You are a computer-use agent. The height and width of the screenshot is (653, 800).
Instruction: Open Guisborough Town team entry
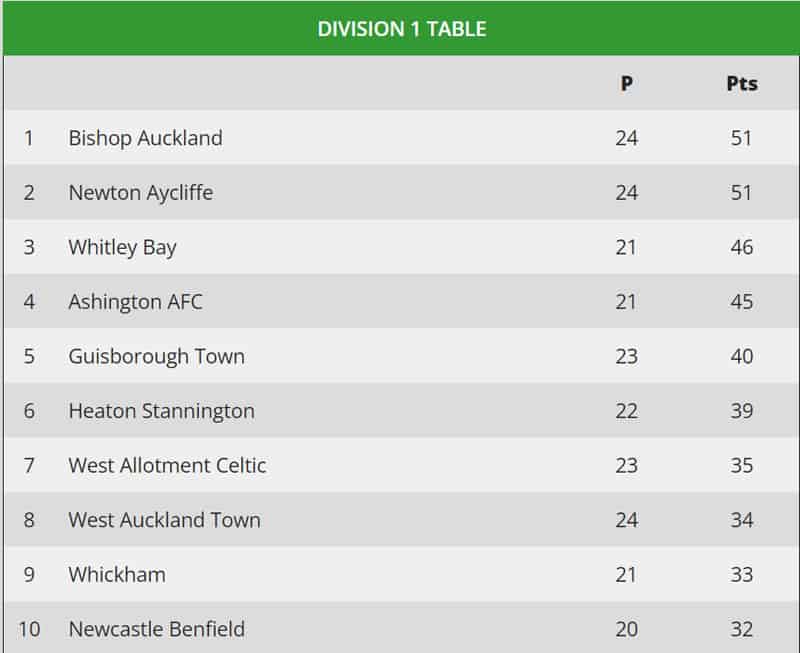click(157, 357)
